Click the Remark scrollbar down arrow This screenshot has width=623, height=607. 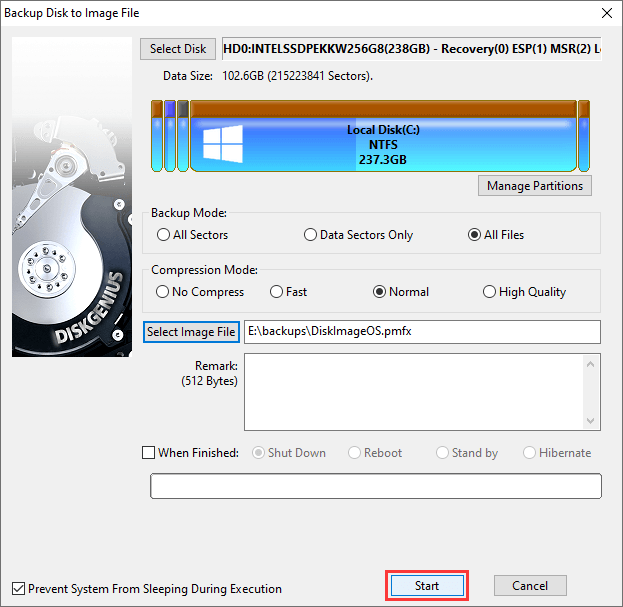coord(591,421)
